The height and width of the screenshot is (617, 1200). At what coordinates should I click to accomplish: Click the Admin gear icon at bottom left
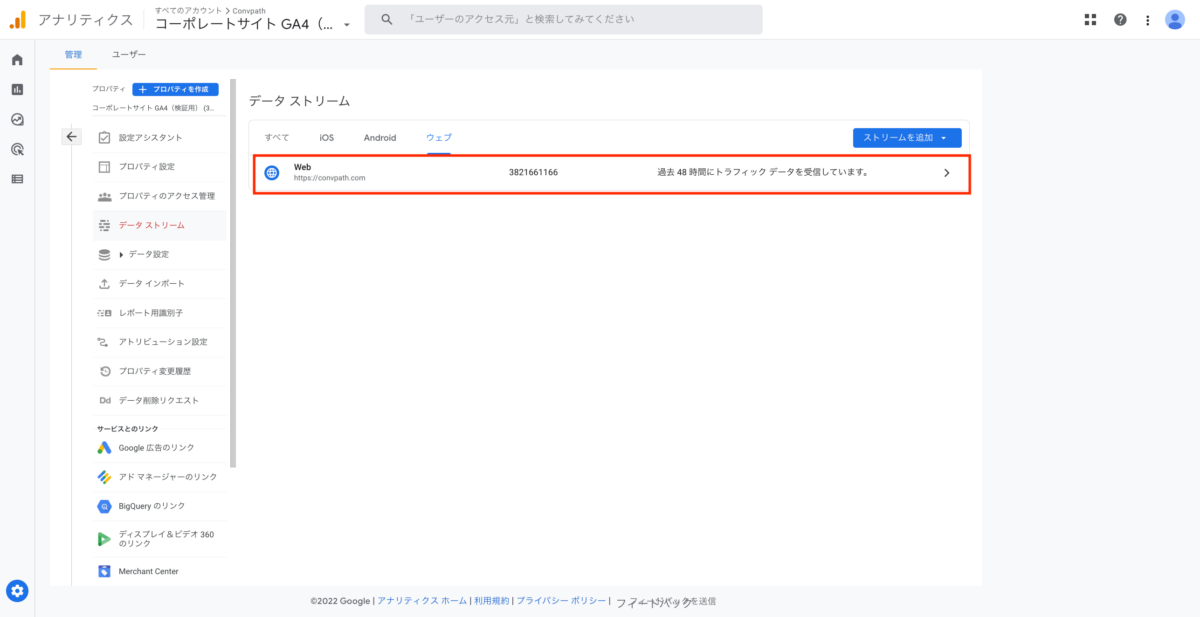[17, 591]
